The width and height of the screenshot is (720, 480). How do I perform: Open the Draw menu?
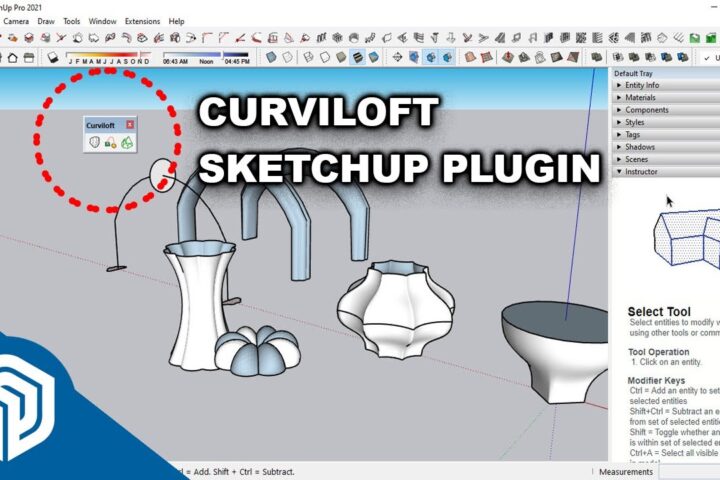click(46, 21)
